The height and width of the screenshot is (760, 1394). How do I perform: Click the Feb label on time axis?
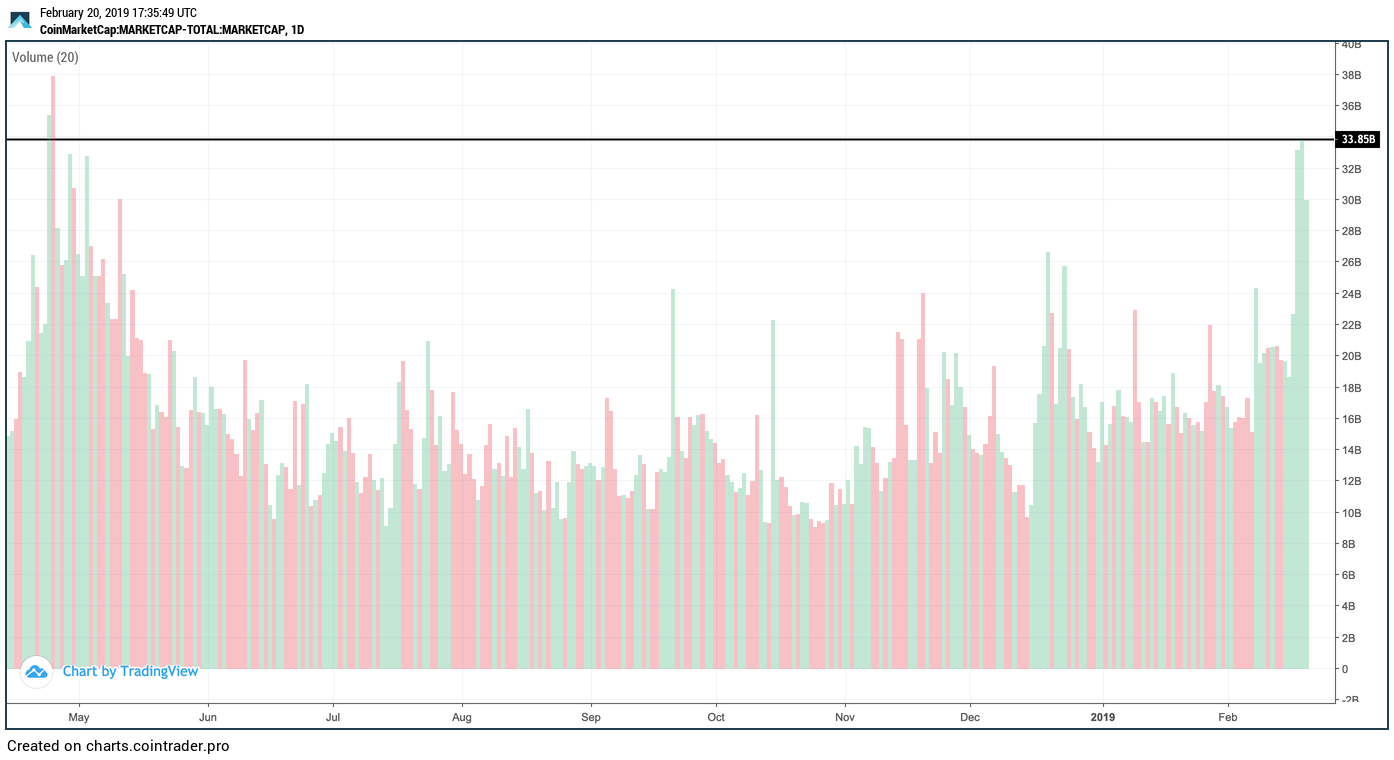pyautogui.click(x=1227, y=717)
